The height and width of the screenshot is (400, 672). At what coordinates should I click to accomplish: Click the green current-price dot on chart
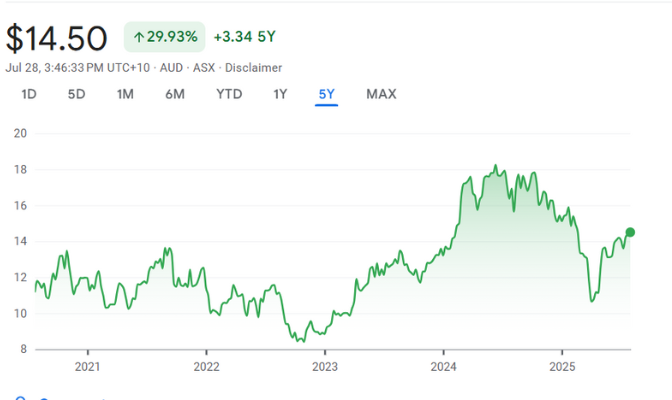[630, 232]
